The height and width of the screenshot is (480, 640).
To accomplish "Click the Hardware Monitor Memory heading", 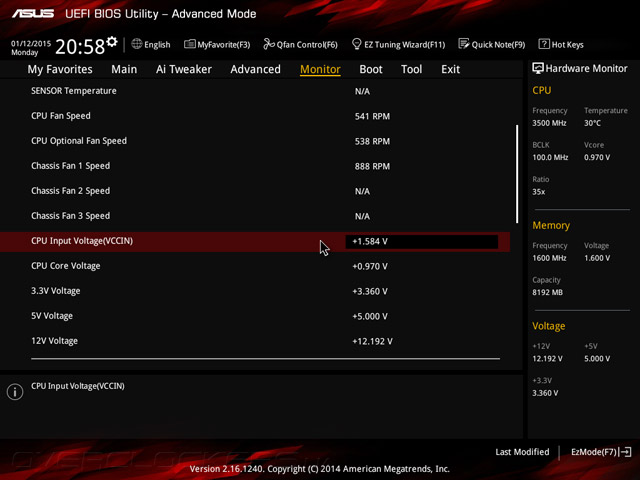I will (x=551, y=225).
